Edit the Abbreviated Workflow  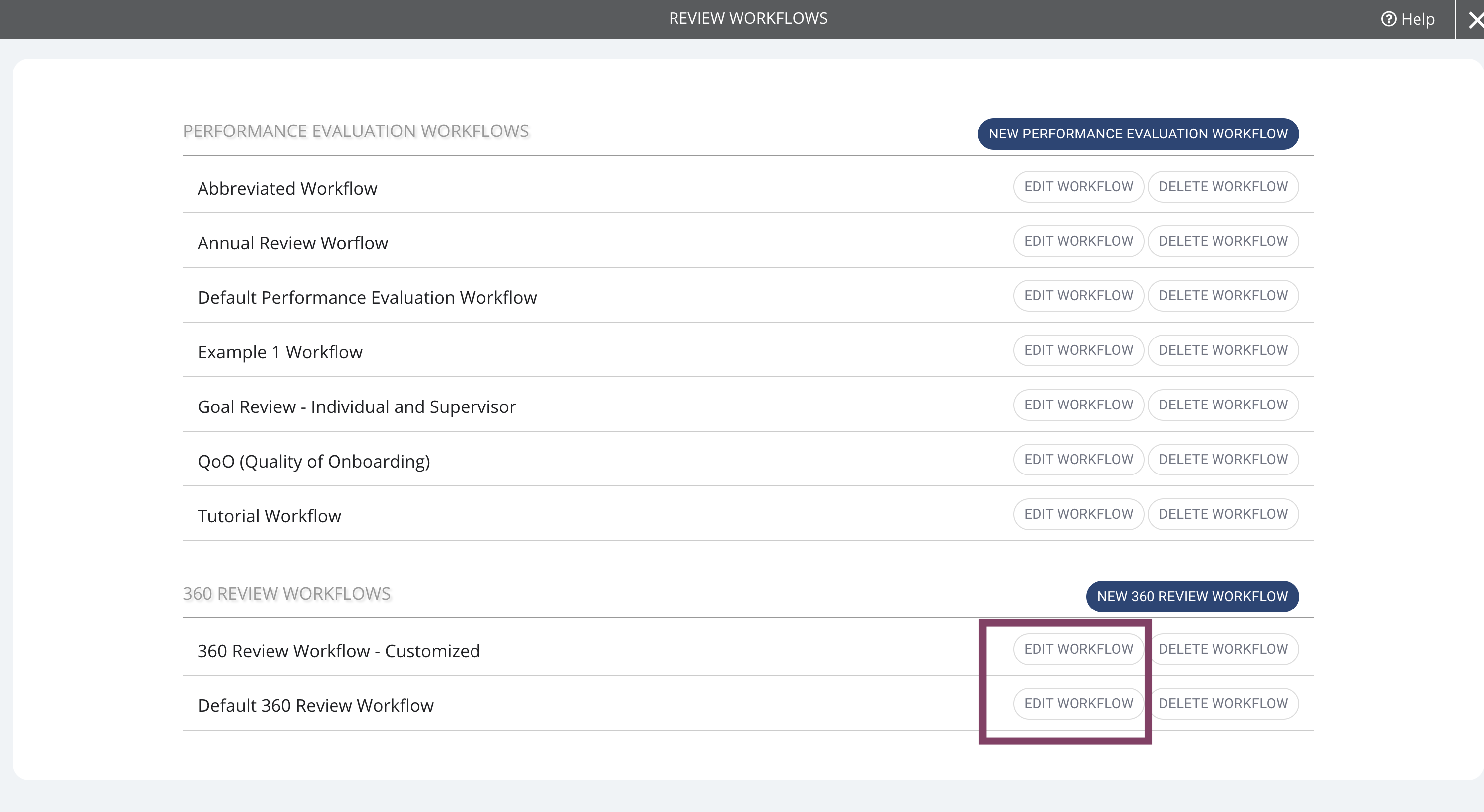pos(1079,187)
